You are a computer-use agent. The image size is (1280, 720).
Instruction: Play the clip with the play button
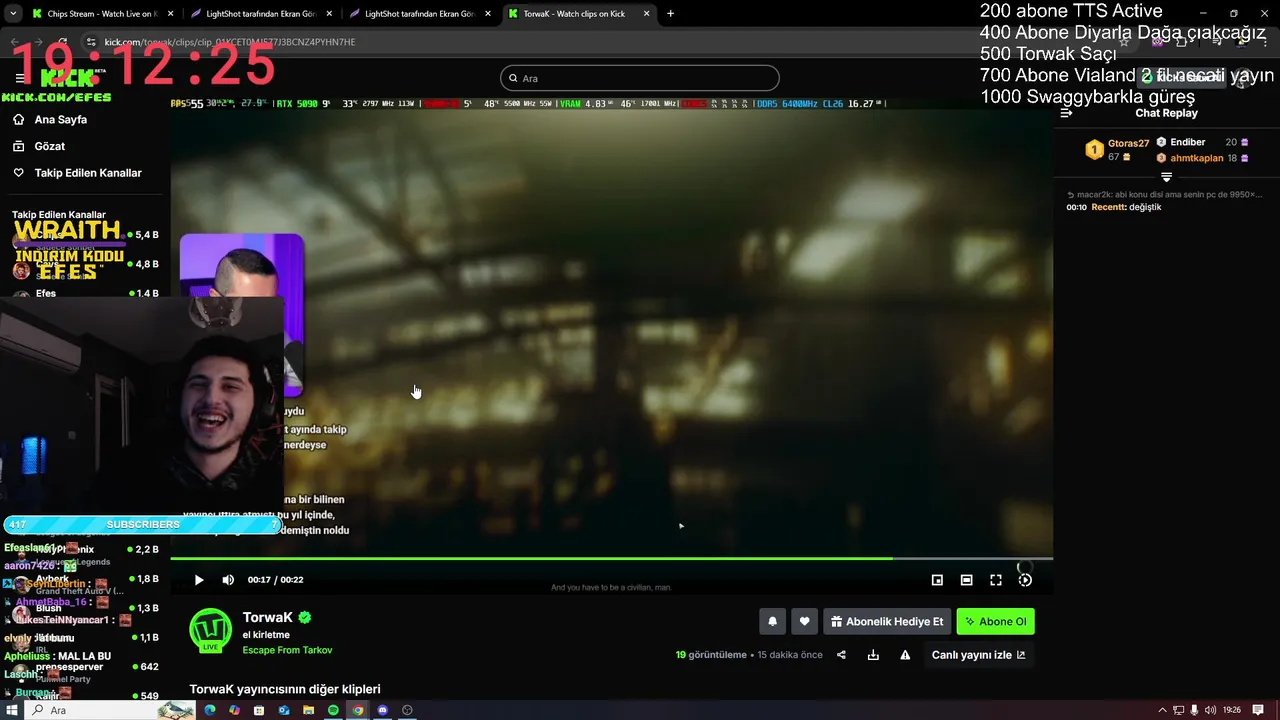[x=199, y=580]
